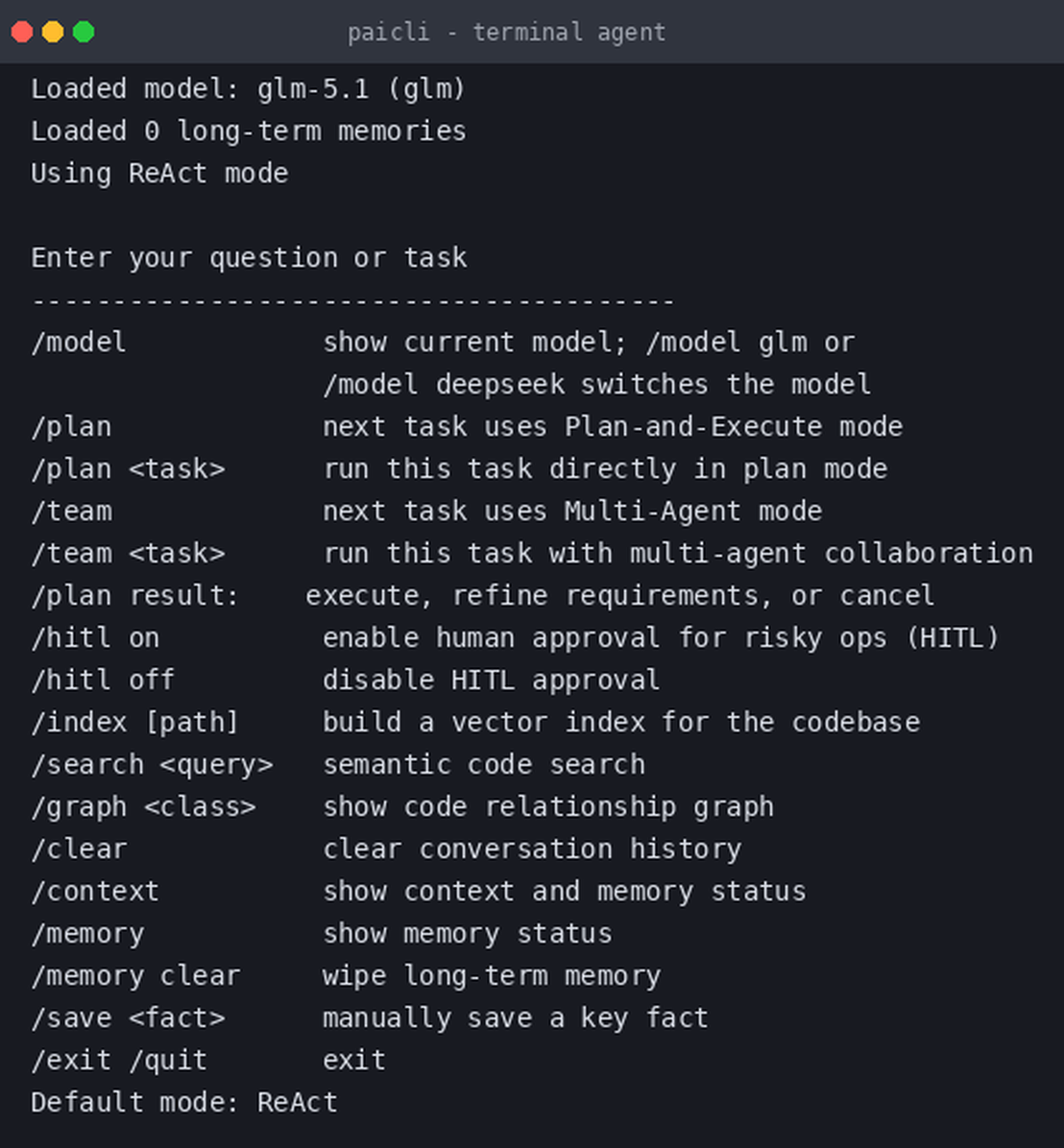Click the /hitl off command

(104, 680)
